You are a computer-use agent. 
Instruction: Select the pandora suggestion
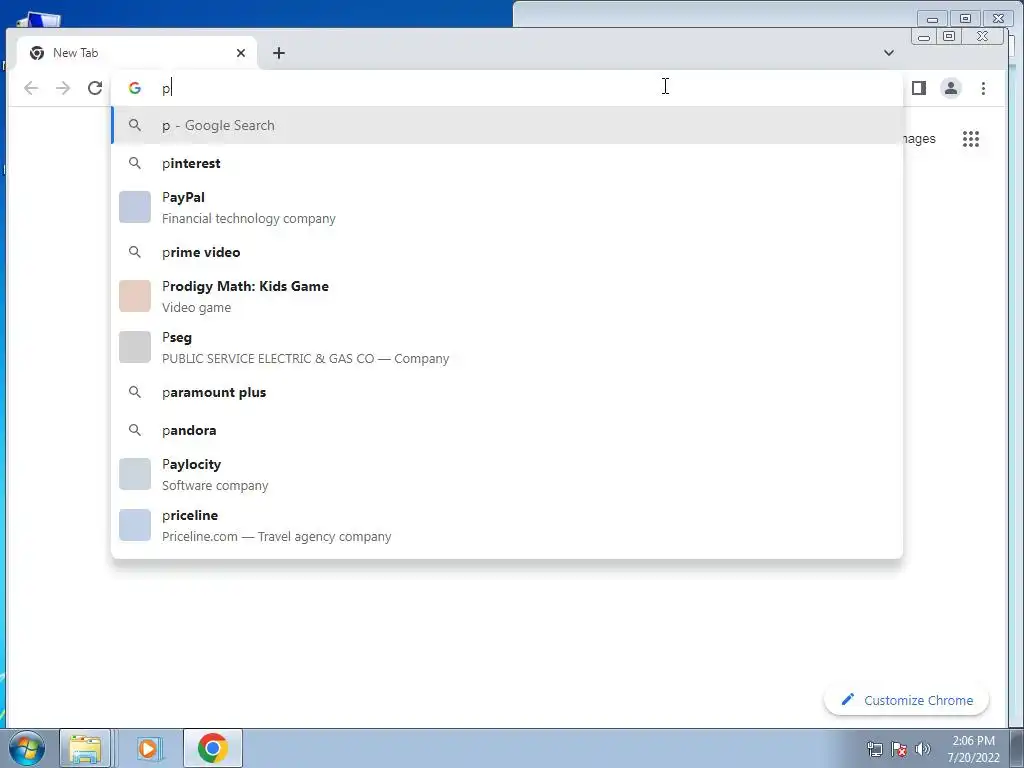(x=507, y=430)
